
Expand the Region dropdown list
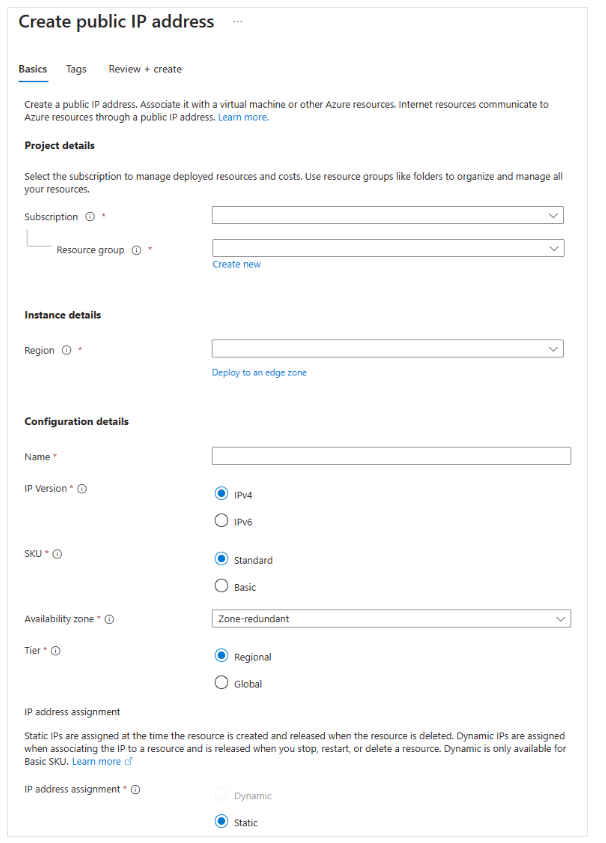coord(387,348)
